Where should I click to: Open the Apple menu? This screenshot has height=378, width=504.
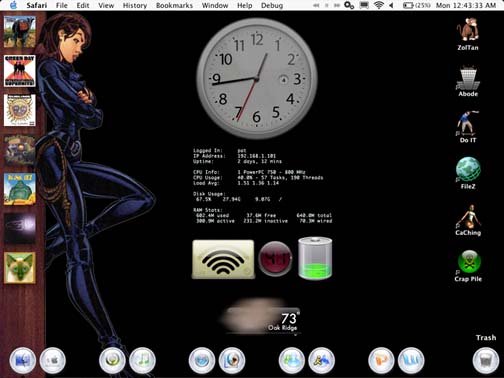tap(13, 5)
